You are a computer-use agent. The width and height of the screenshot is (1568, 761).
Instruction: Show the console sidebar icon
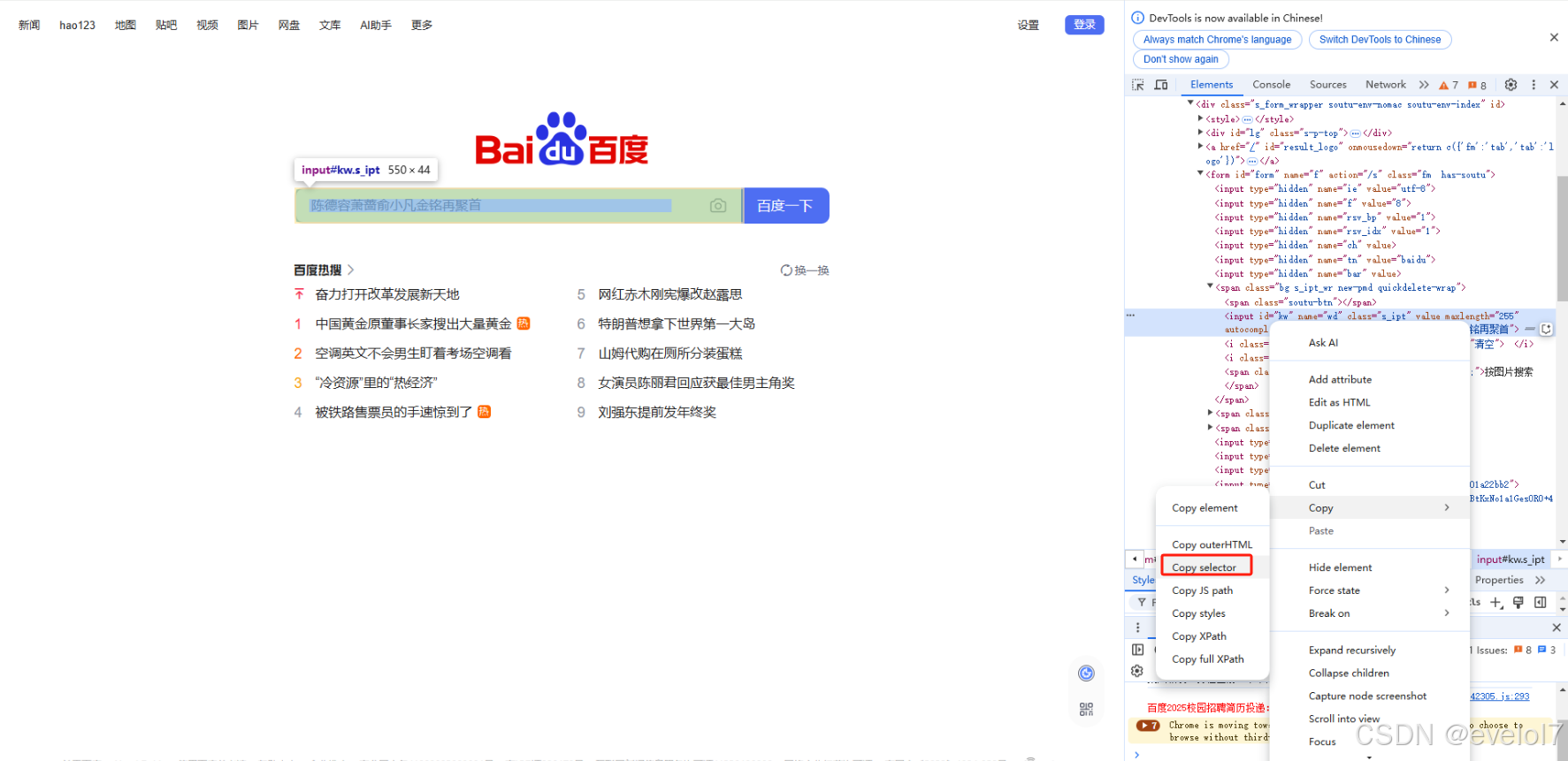(x=1137, y=650)
